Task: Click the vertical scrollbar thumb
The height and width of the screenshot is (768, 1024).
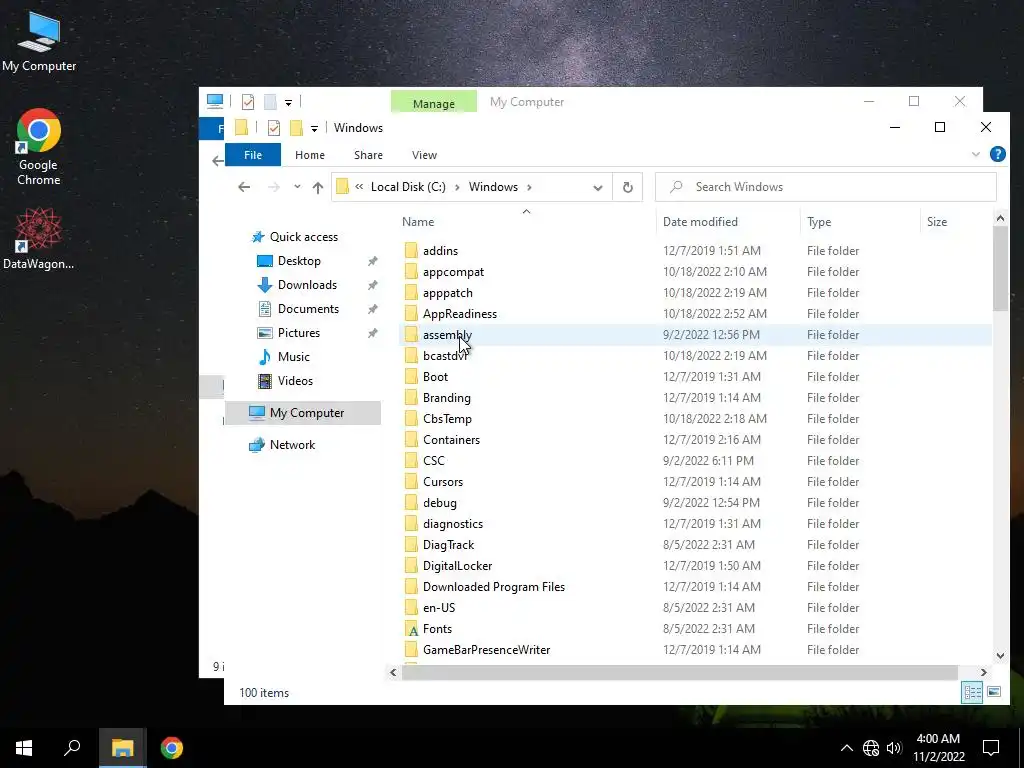Action: [1000, 268]
